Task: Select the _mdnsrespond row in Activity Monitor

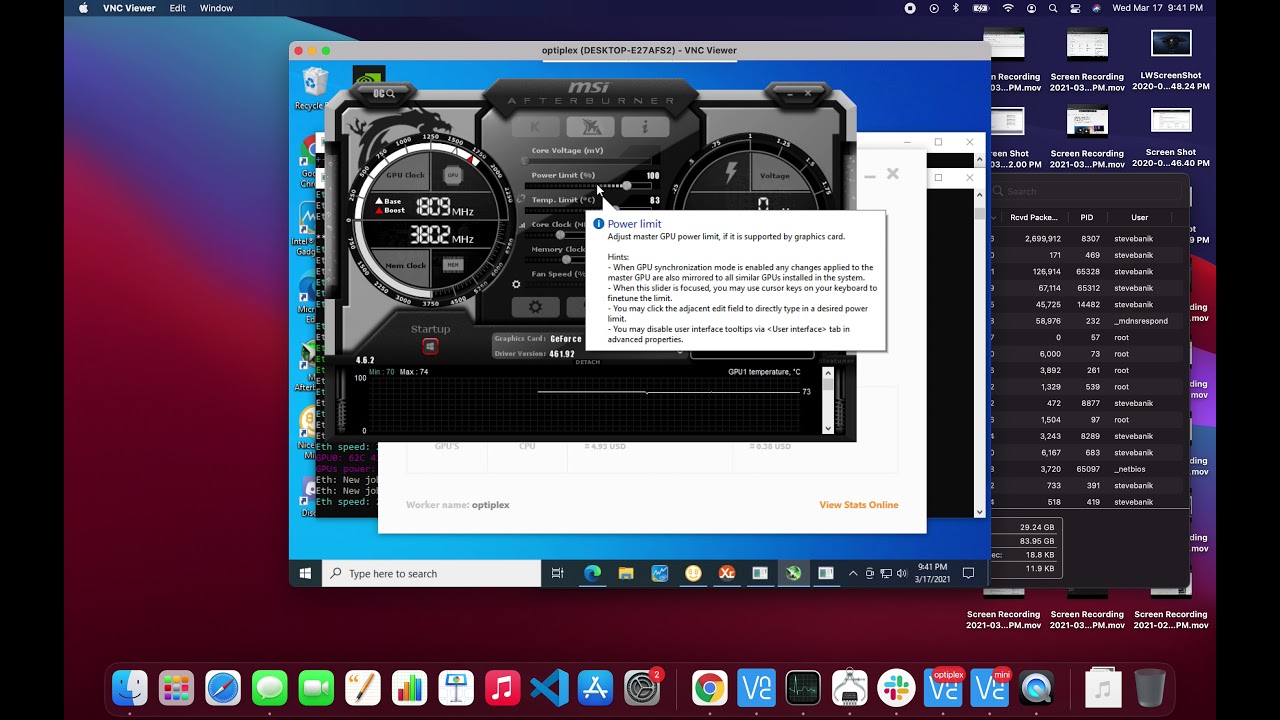Action: click(x=1087, y=321)
